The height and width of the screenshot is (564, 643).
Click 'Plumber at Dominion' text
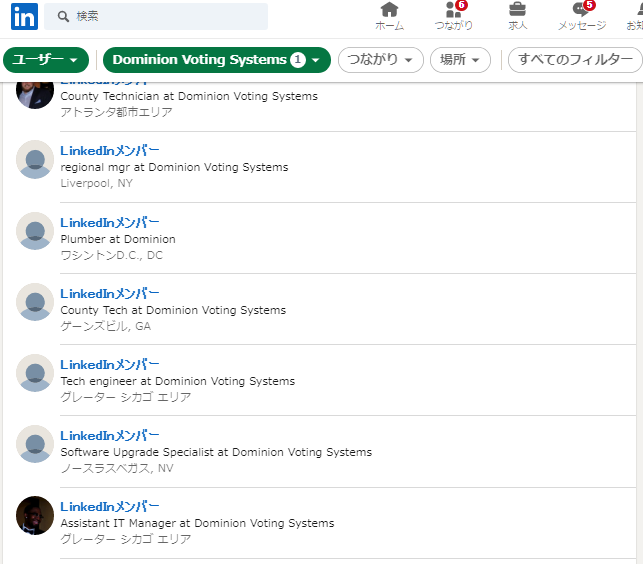[118, 239]
